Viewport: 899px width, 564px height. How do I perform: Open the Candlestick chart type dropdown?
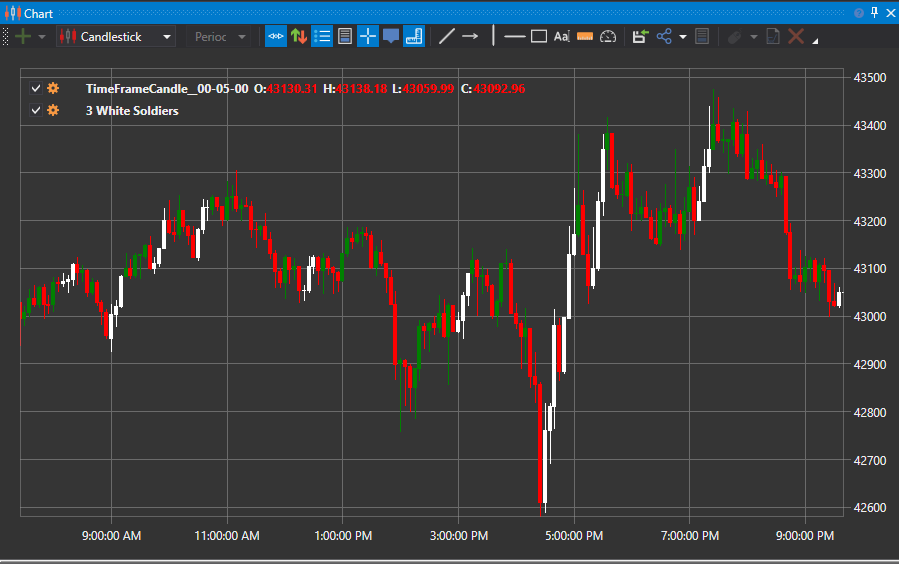tap(116, 37)
